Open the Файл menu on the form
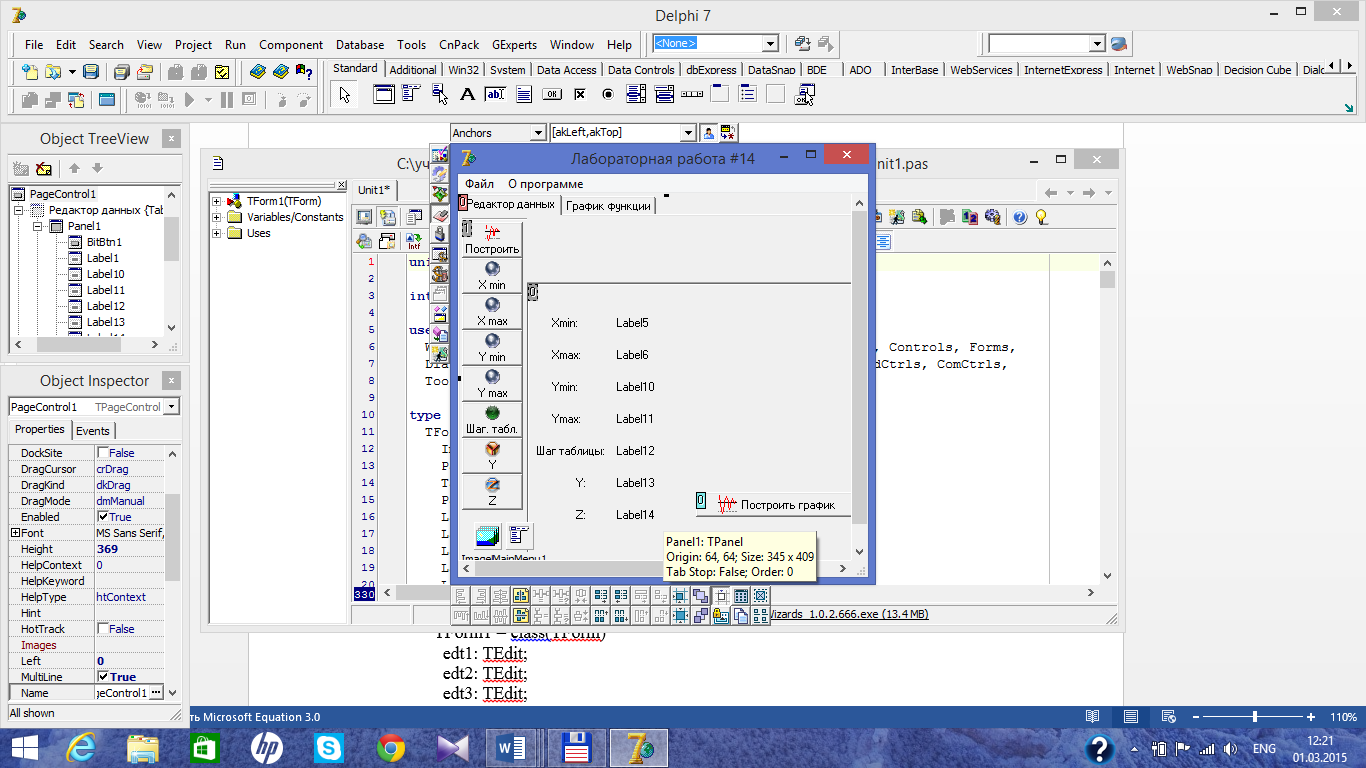Screen dimensions: 1366x768 479,184
